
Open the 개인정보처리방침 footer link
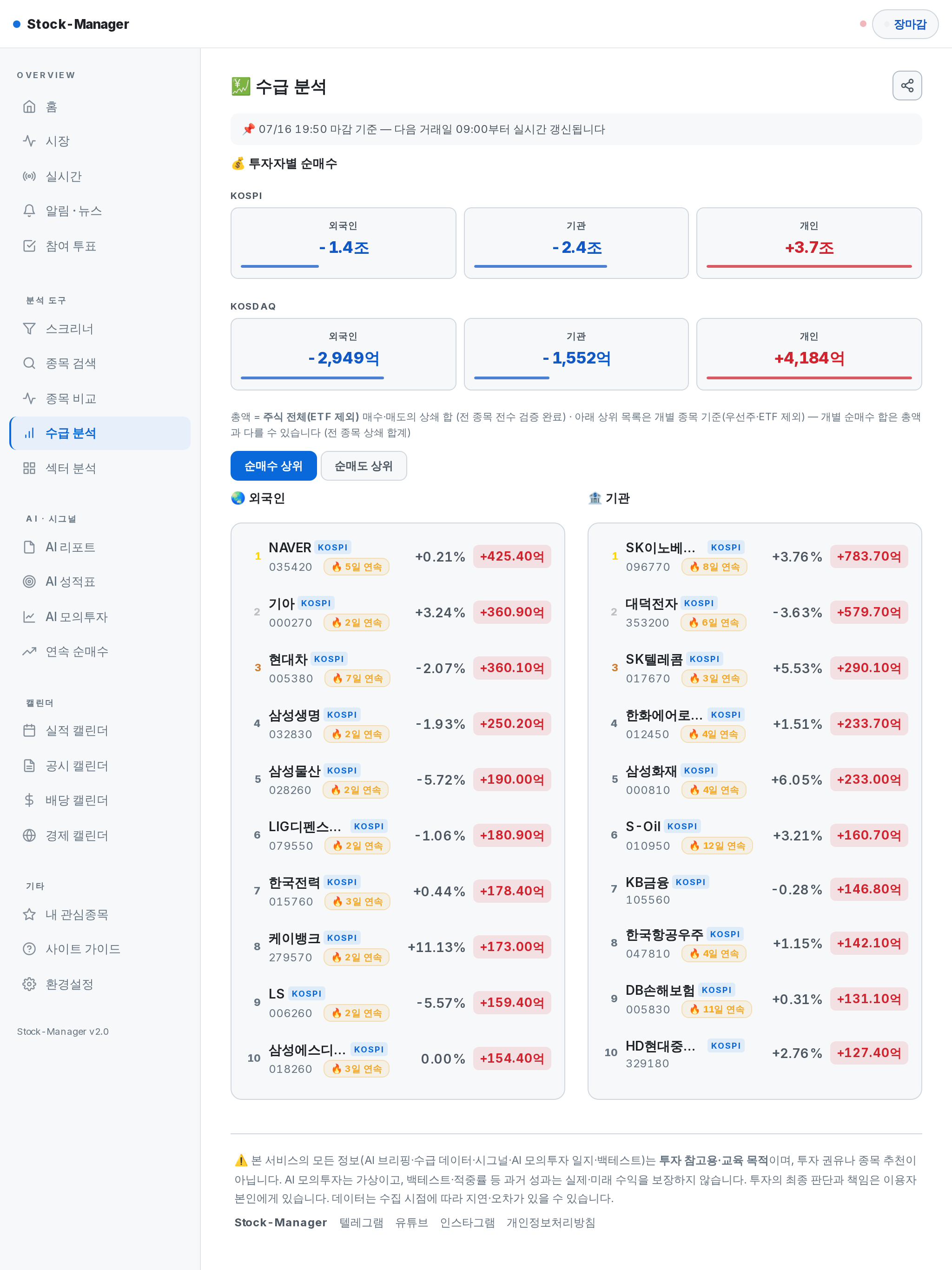tap(551, 1222)
